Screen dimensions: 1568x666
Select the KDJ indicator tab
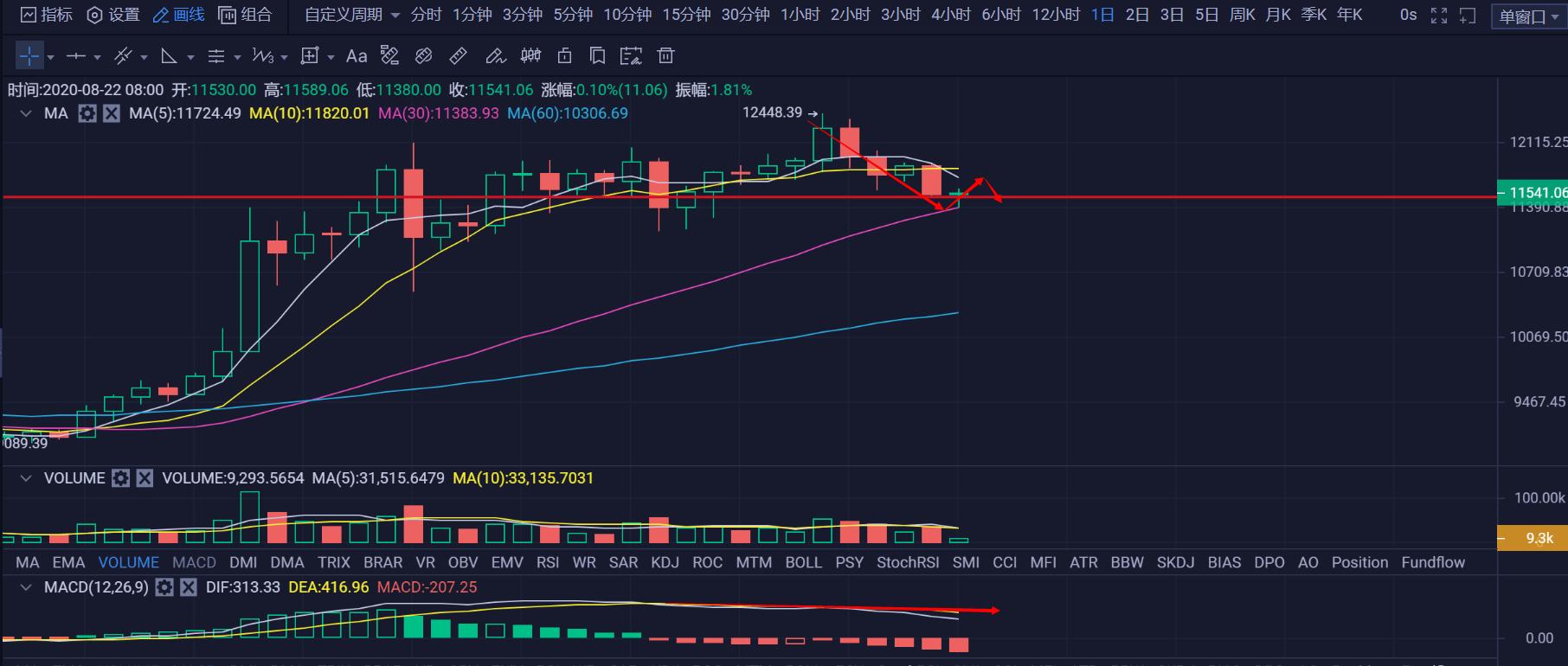pyautogui.click(x=665, y=562)
